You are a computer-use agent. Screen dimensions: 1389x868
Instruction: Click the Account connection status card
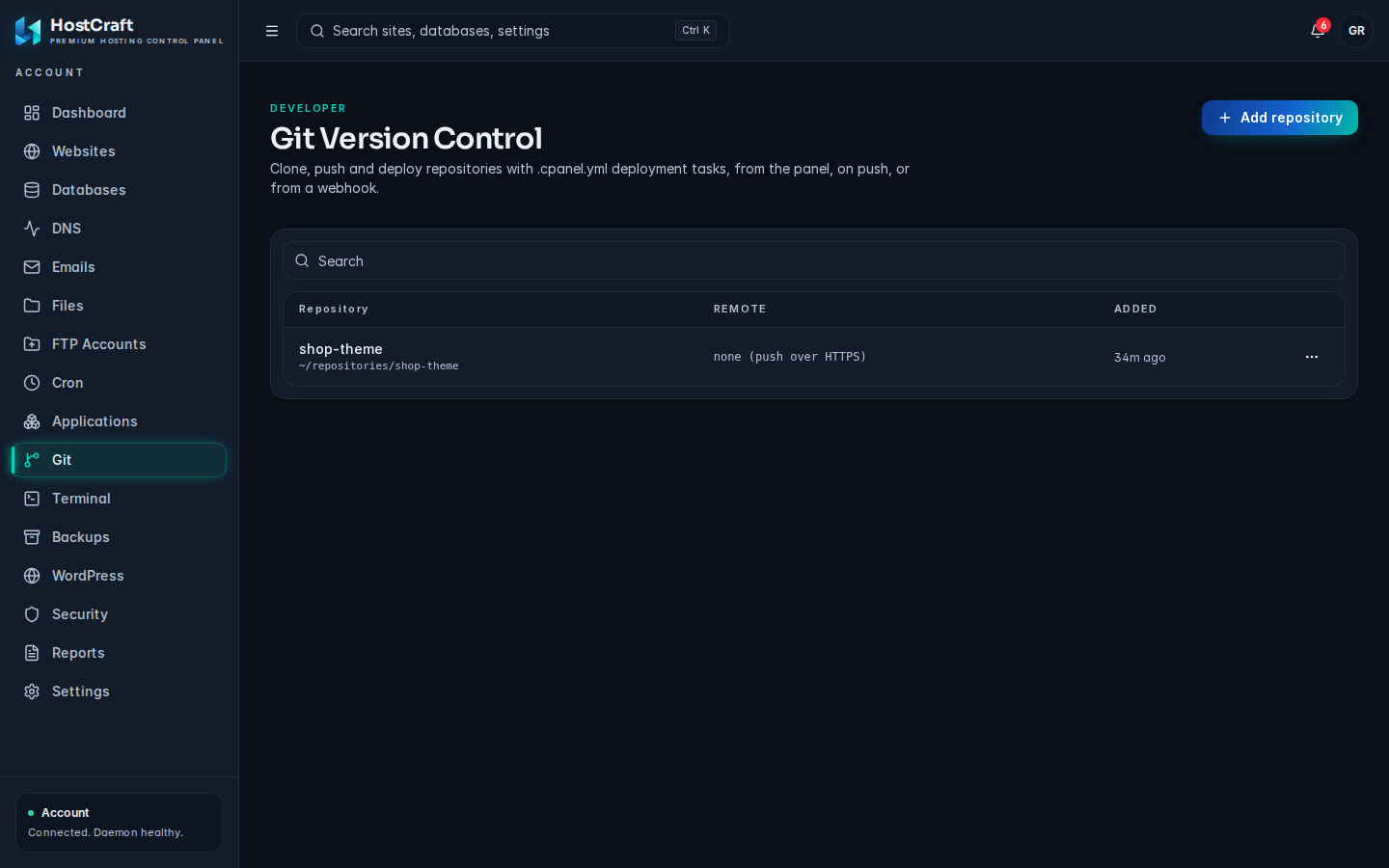tap(119, 823)
